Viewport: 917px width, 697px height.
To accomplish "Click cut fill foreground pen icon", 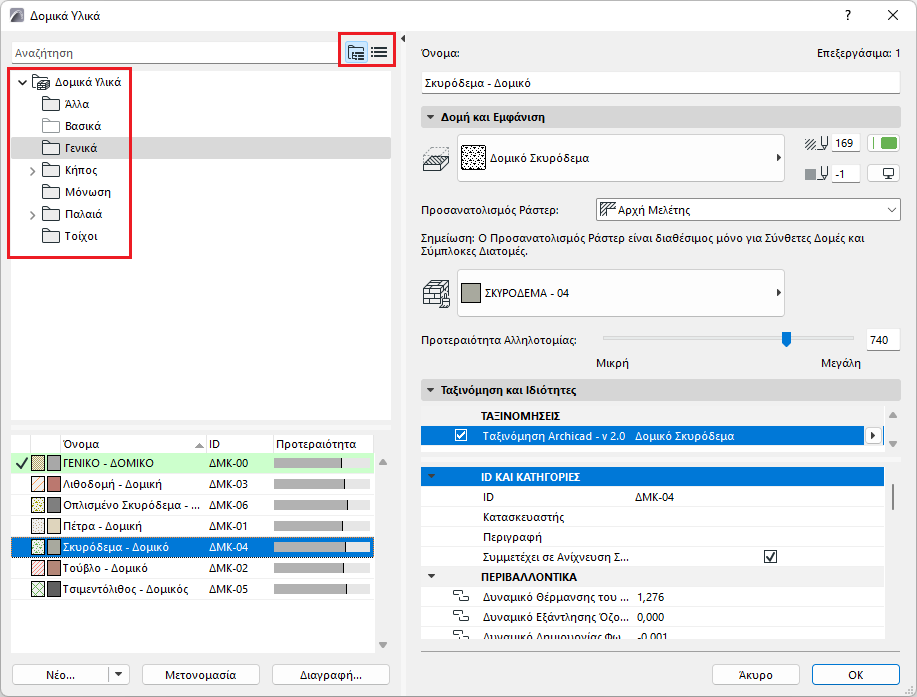I will [816, 143].
